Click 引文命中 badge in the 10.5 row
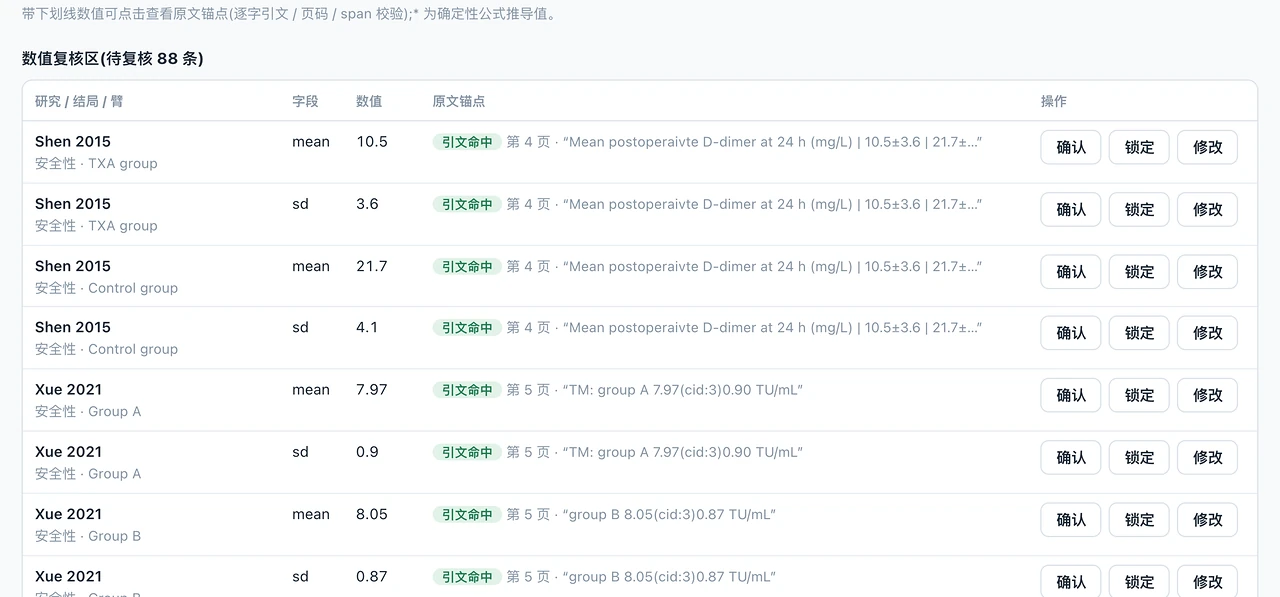This screenshot has width=1280, height=597. [467, 142]
